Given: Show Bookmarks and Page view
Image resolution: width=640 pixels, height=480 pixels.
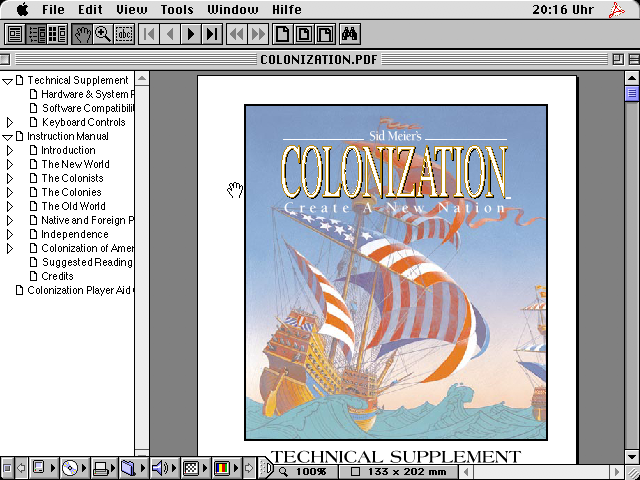Looking at the screenshot, I should coord(37,34).
